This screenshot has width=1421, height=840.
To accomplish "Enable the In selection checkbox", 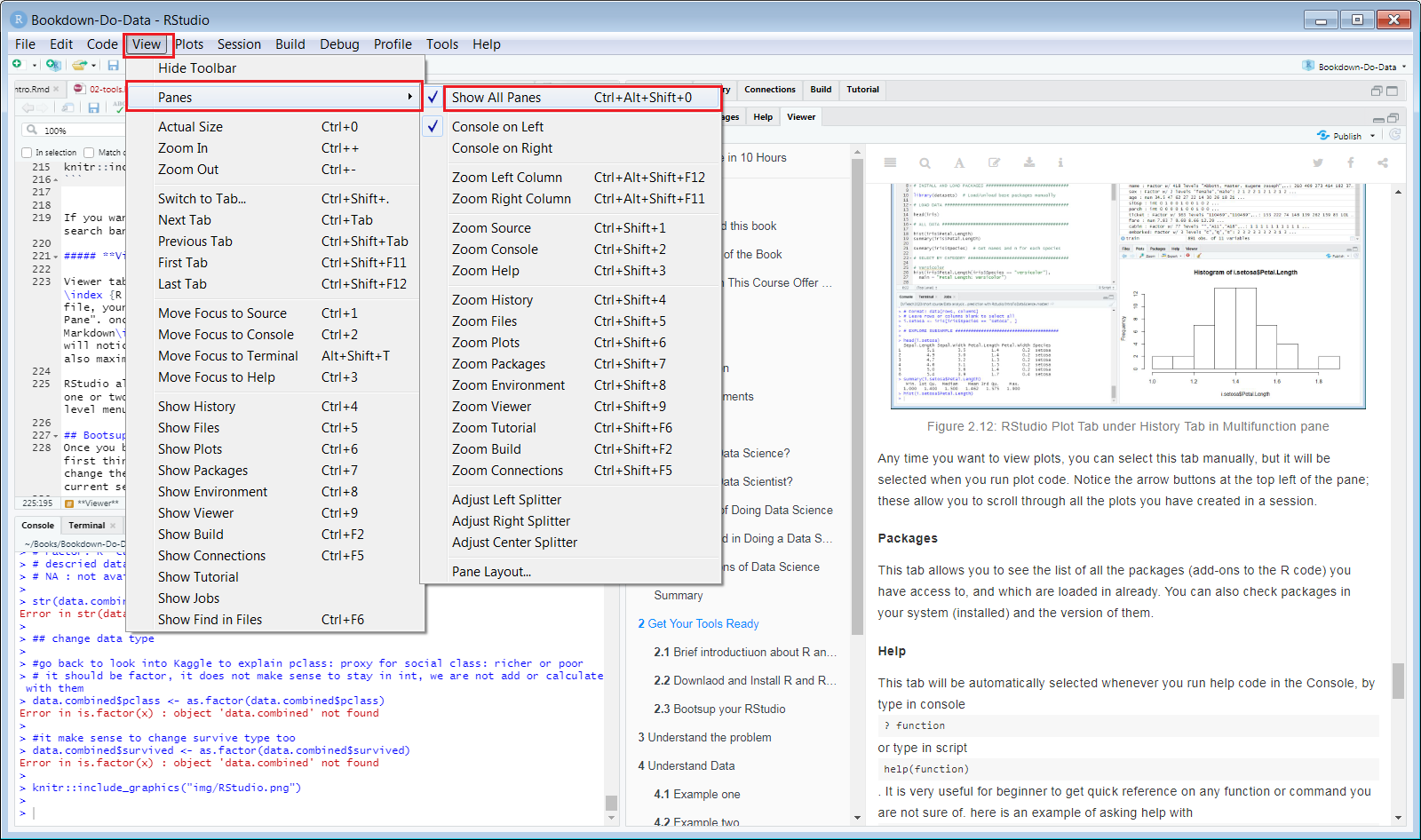I will 27,153.
